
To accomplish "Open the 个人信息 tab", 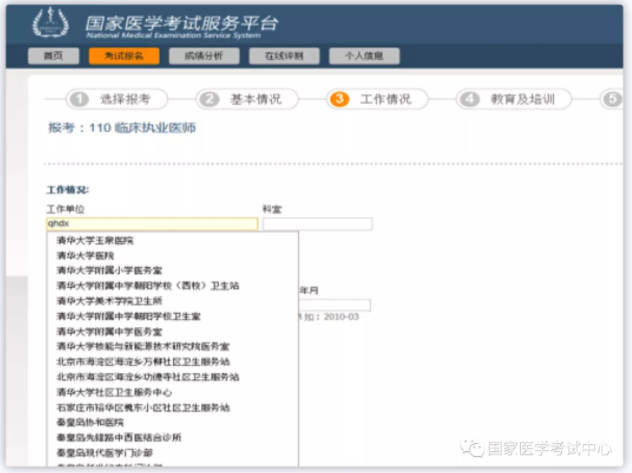I will coord(364,56).
